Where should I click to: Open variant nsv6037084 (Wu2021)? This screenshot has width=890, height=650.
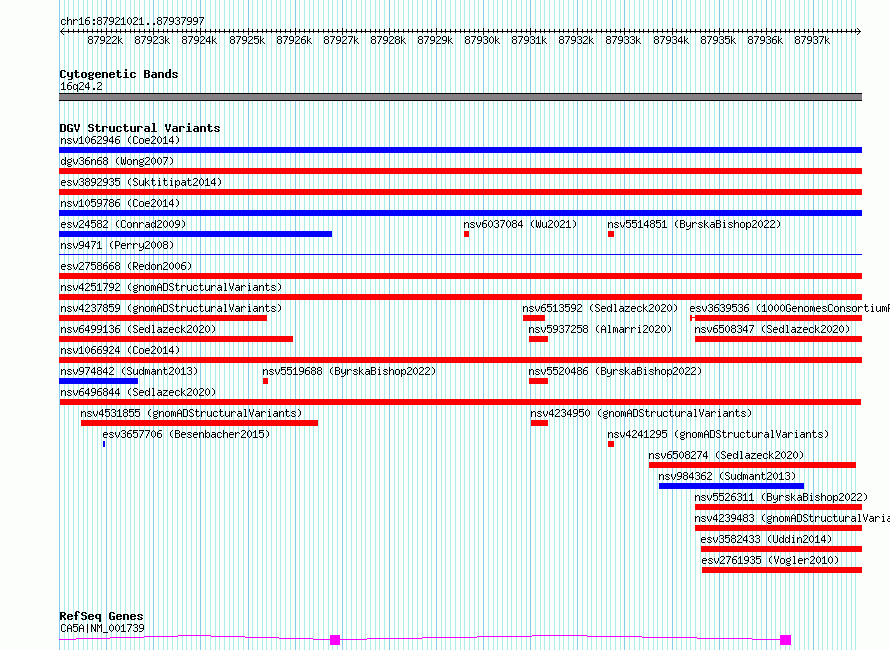(x=520, y=224)
